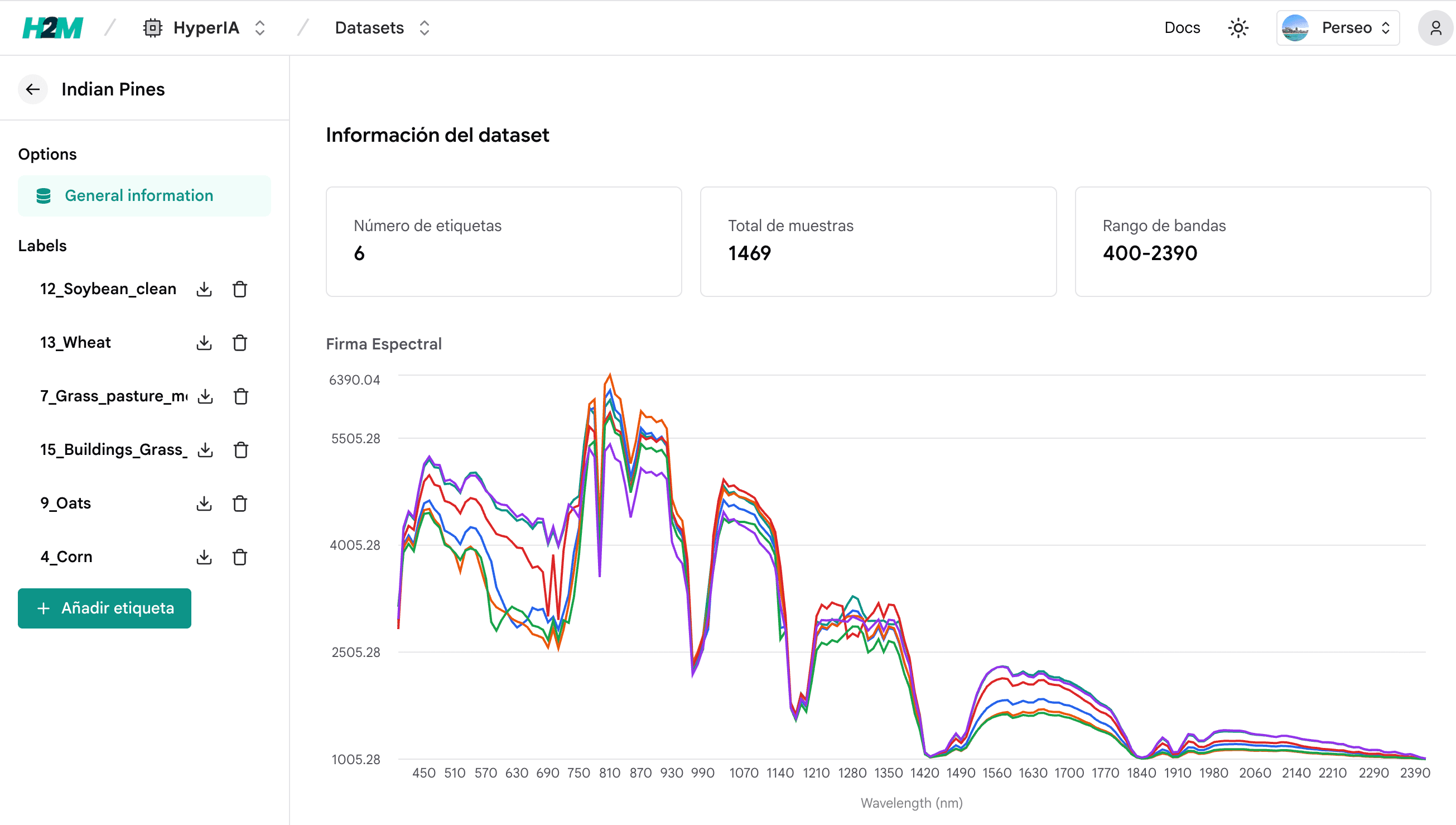Click the Información del dataset heading
The height and width of the screenshot is (825, 1456).
(437, 135)
